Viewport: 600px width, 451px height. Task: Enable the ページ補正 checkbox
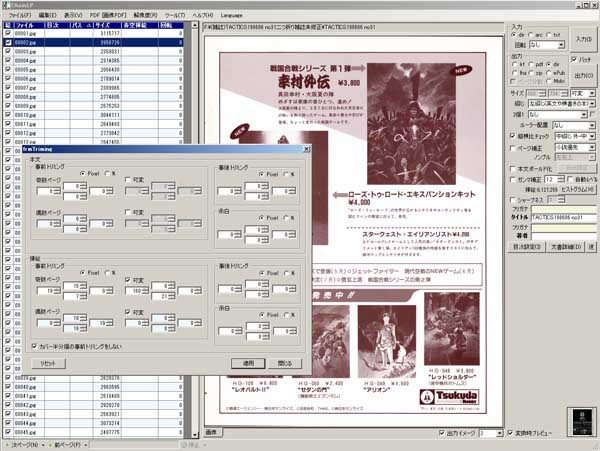[x=512, y=148]
